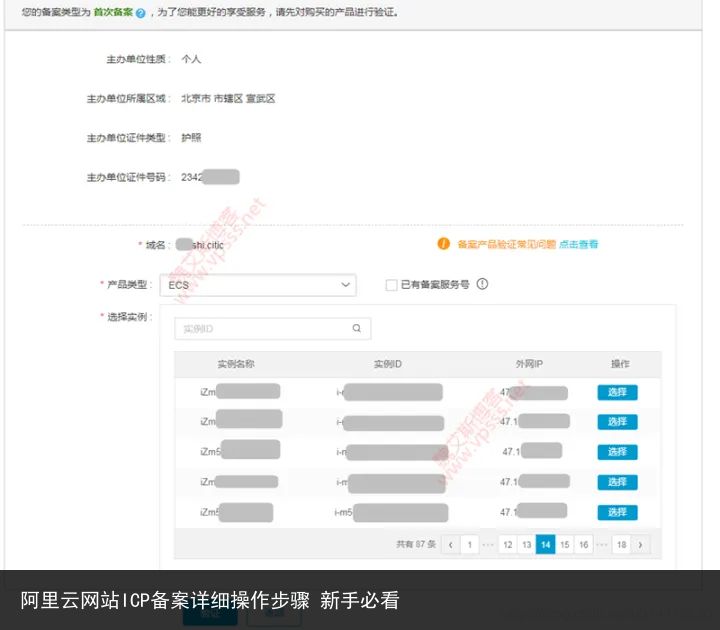Click the 北京市 市辖区 宣武区 value
Screen dimensions: 720x630
pos(228,98)
